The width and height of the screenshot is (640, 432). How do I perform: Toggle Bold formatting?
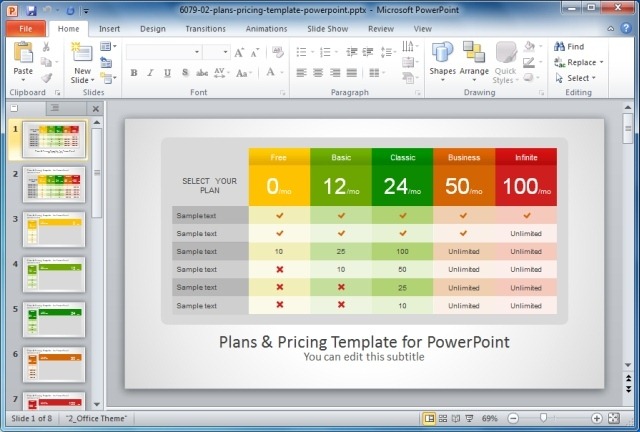[133, 73]
